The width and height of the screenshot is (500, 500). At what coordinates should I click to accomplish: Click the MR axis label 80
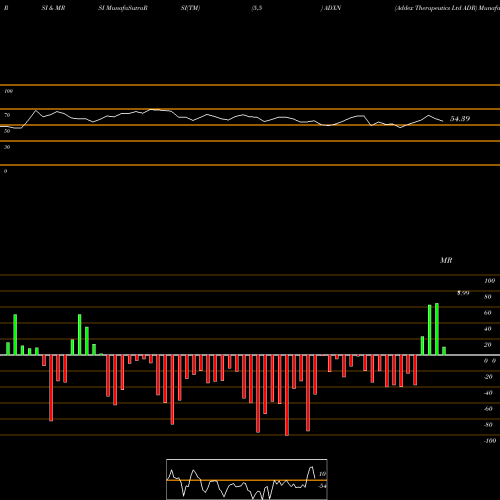tap(488, 297)
